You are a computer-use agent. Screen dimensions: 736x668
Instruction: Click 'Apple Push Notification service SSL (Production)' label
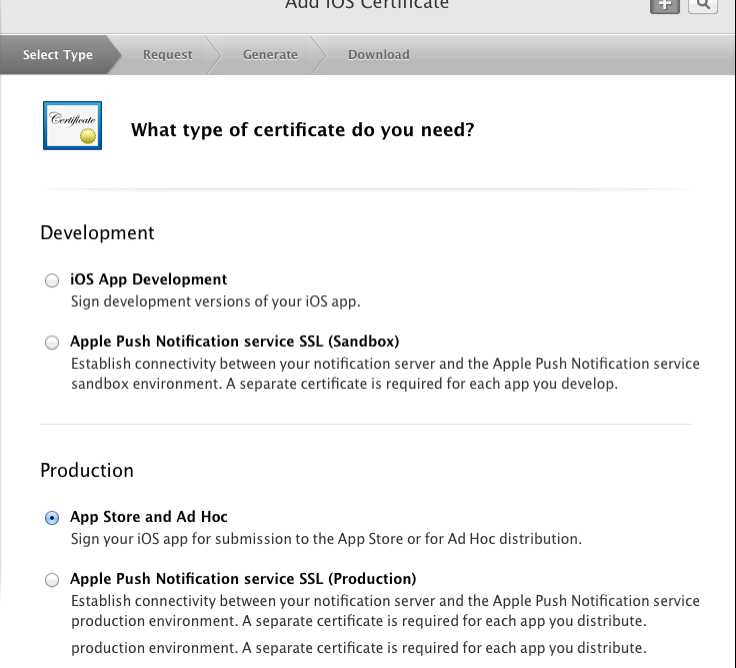click(243, 578)
